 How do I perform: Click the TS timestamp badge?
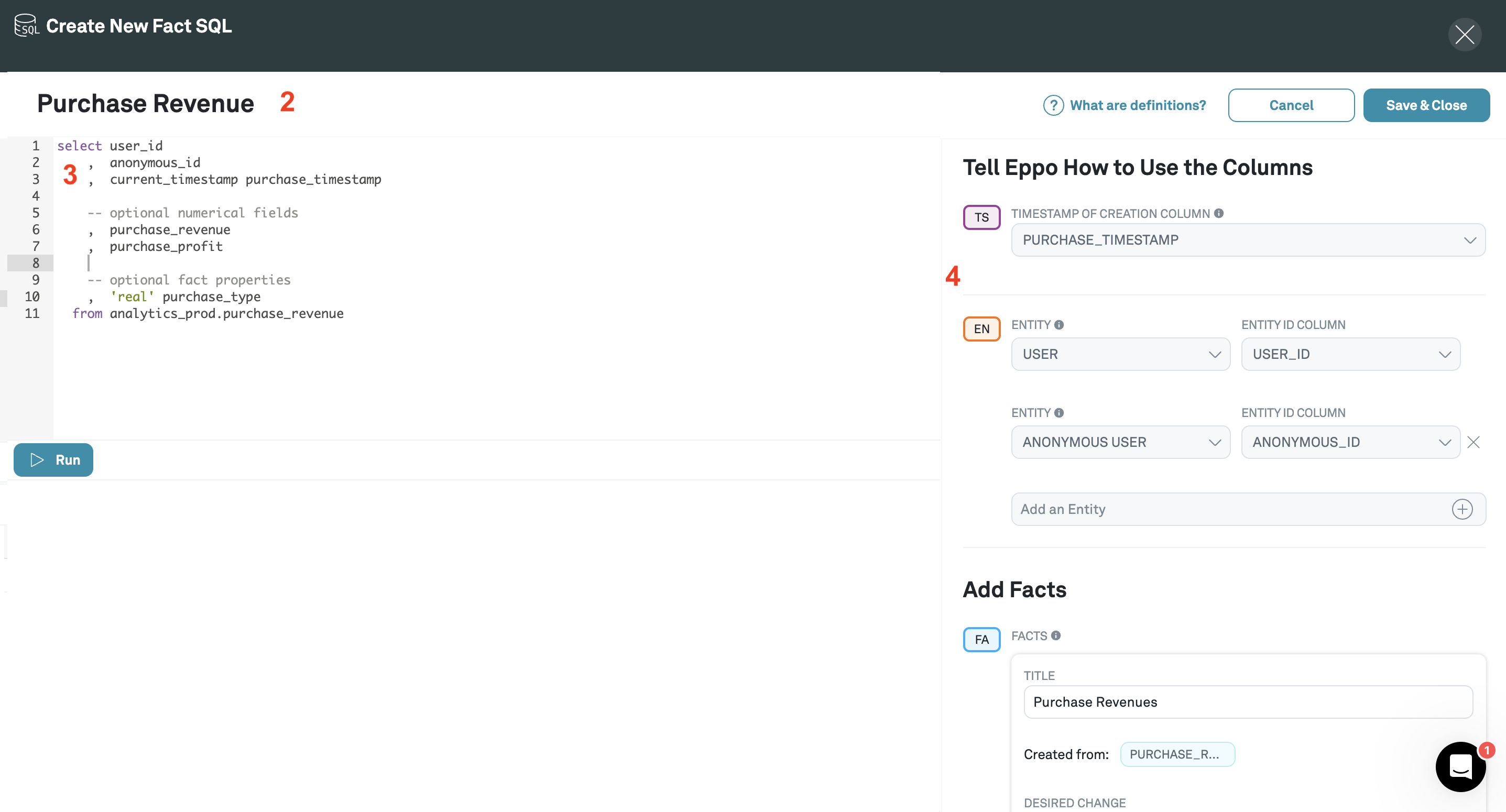981,217
